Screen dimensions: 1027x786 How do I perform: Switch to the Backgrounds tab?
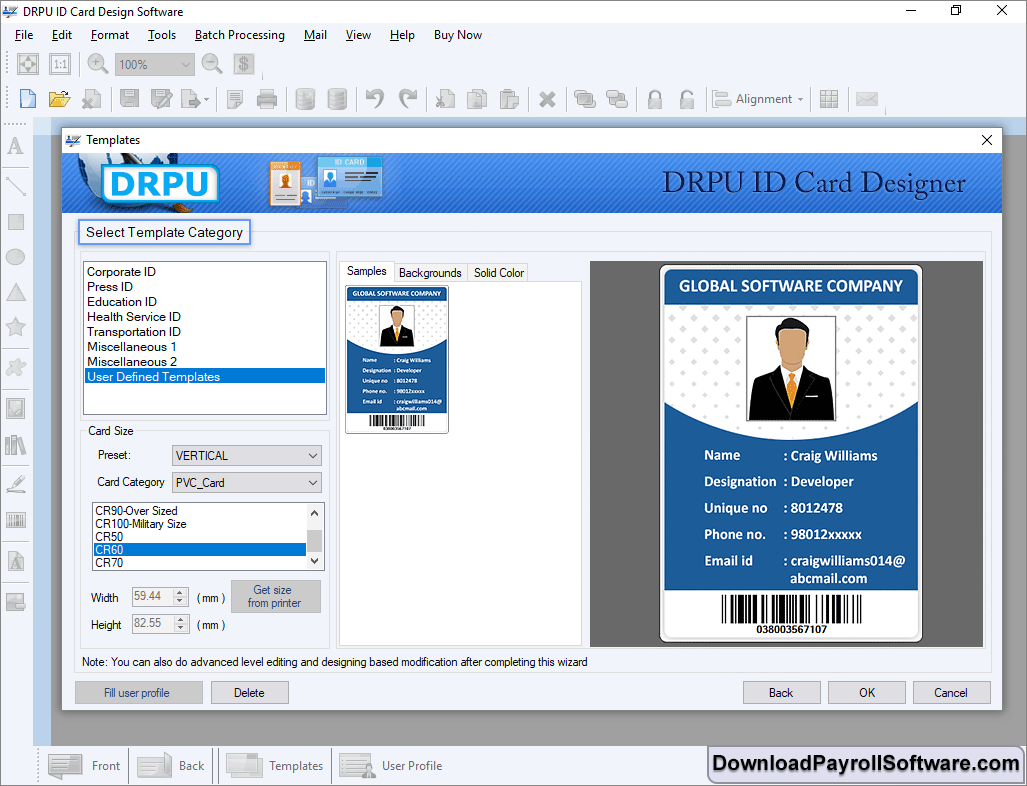[x=430, y=272]
